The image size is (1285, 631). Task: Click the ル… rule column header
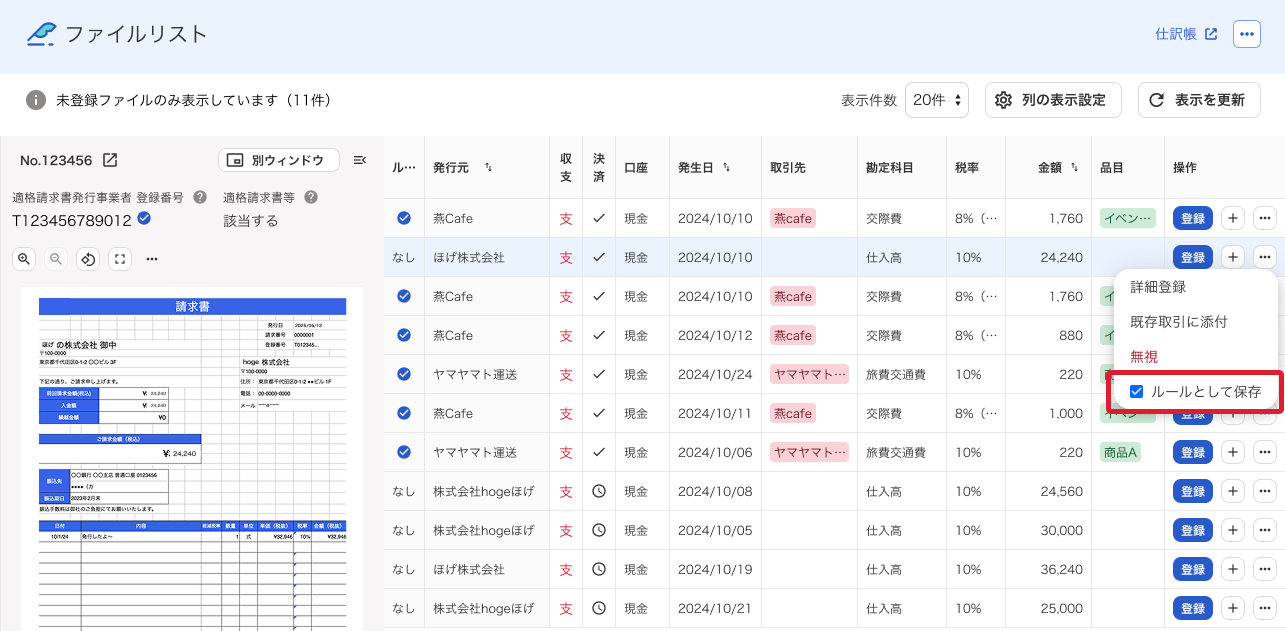click(x=403, y=167)
